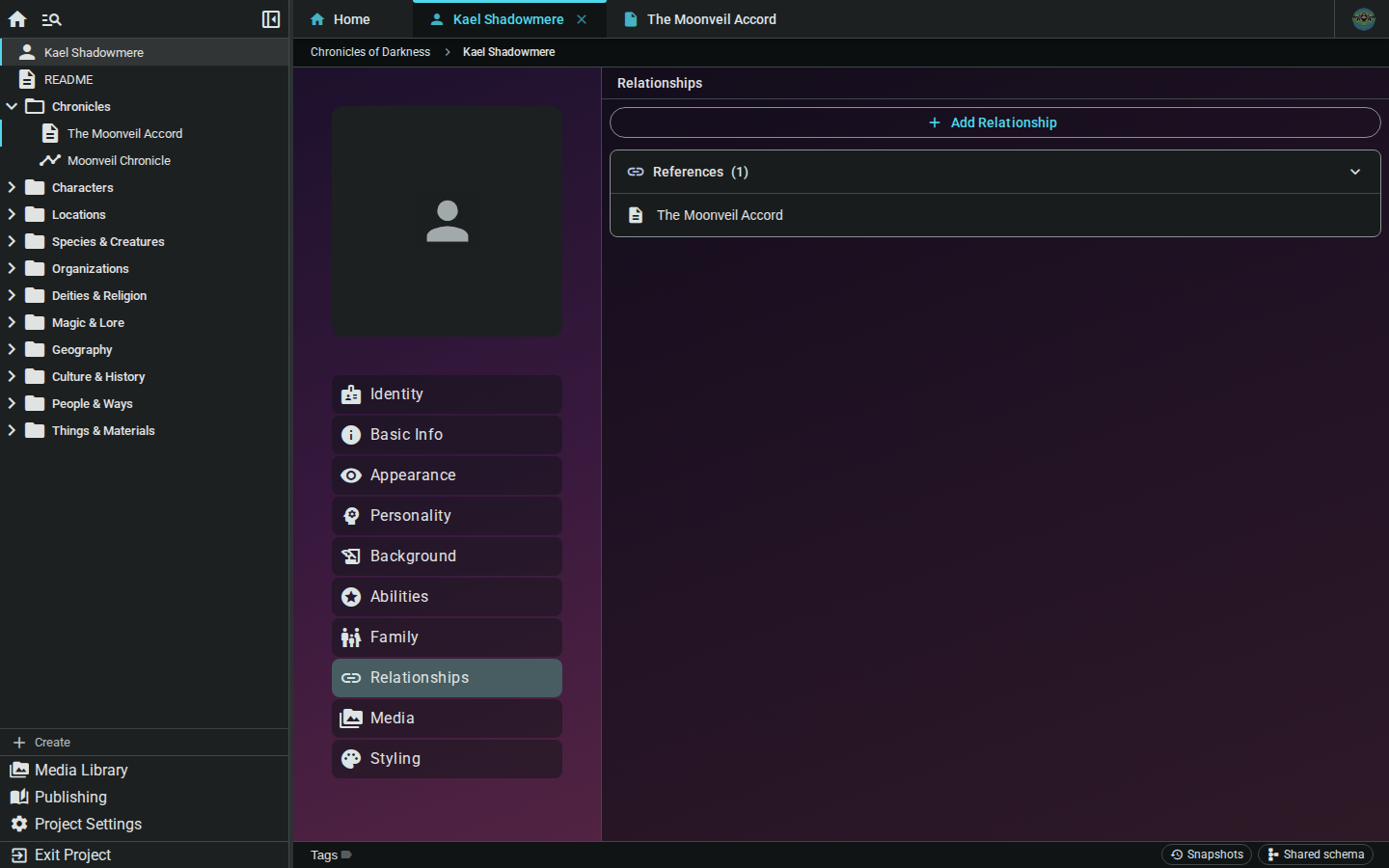
Task: Open the user avatar at top right
Action: click(1364, 18)
